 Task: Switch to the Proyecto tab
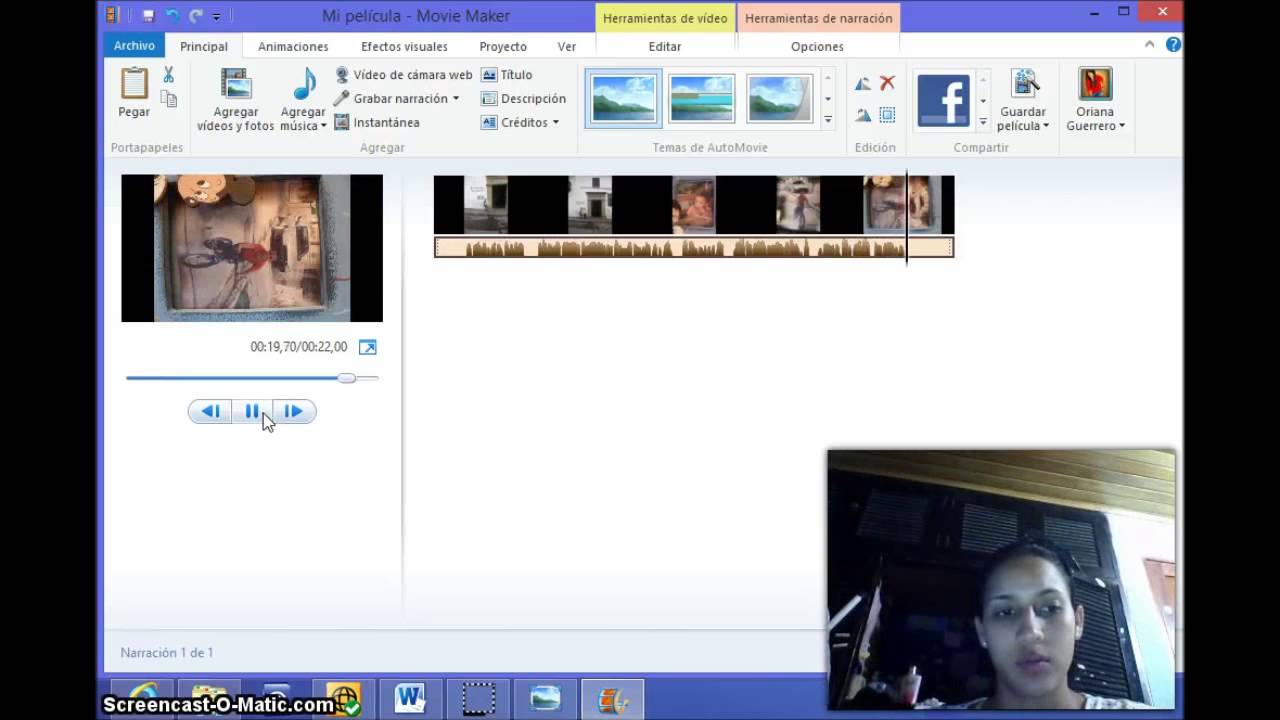click(x=503, y=46)
